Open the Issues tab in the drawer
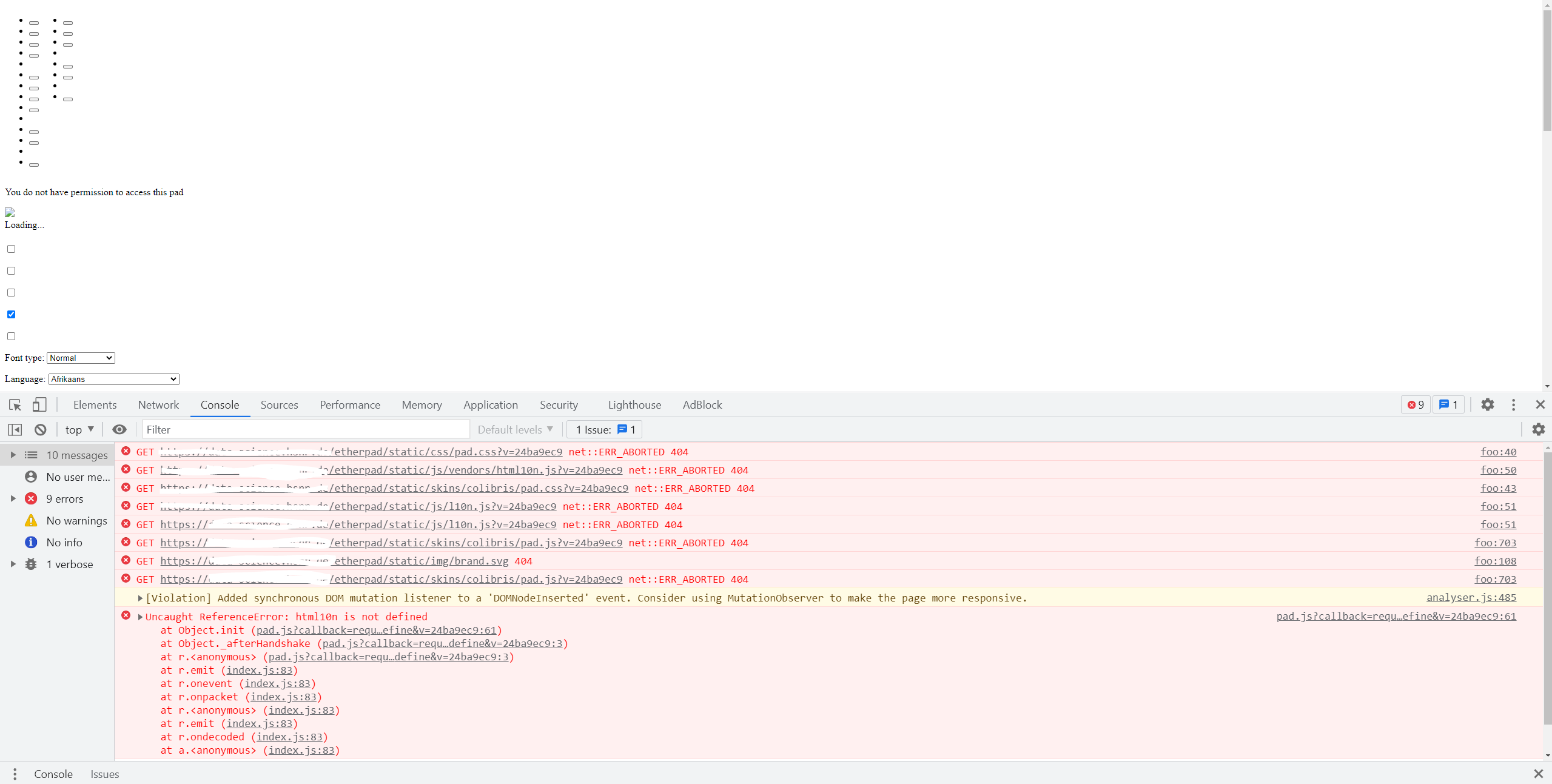1552x784 pixels. pos(104,774)
